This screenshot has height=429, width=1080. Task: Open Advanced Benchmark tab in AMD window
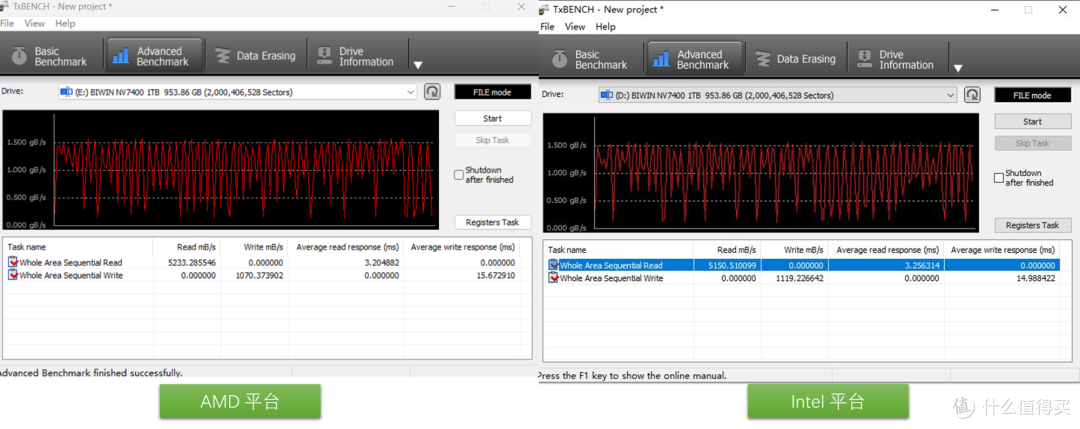(153, 56)
